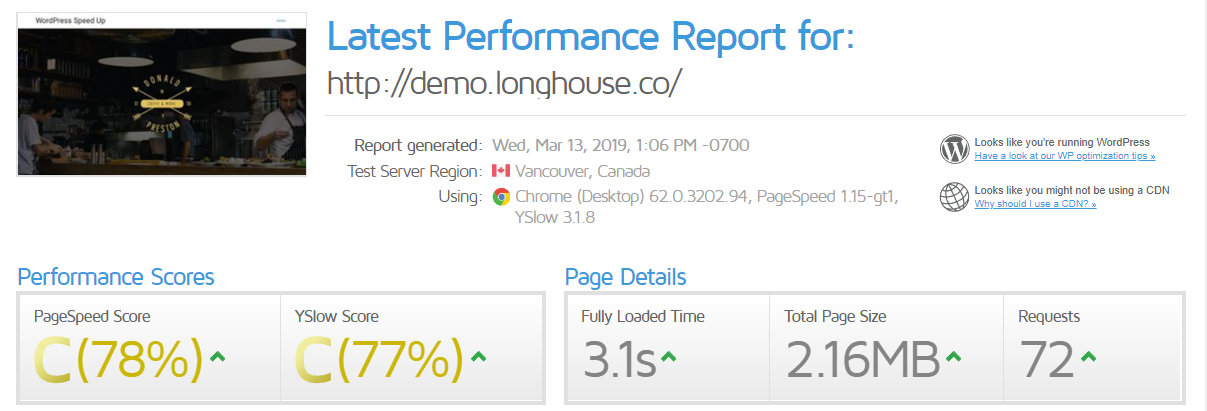The height and width of the screenshot is (411, 1207).
Task: Click the WordPress logo icon
Action: [955, 149]
